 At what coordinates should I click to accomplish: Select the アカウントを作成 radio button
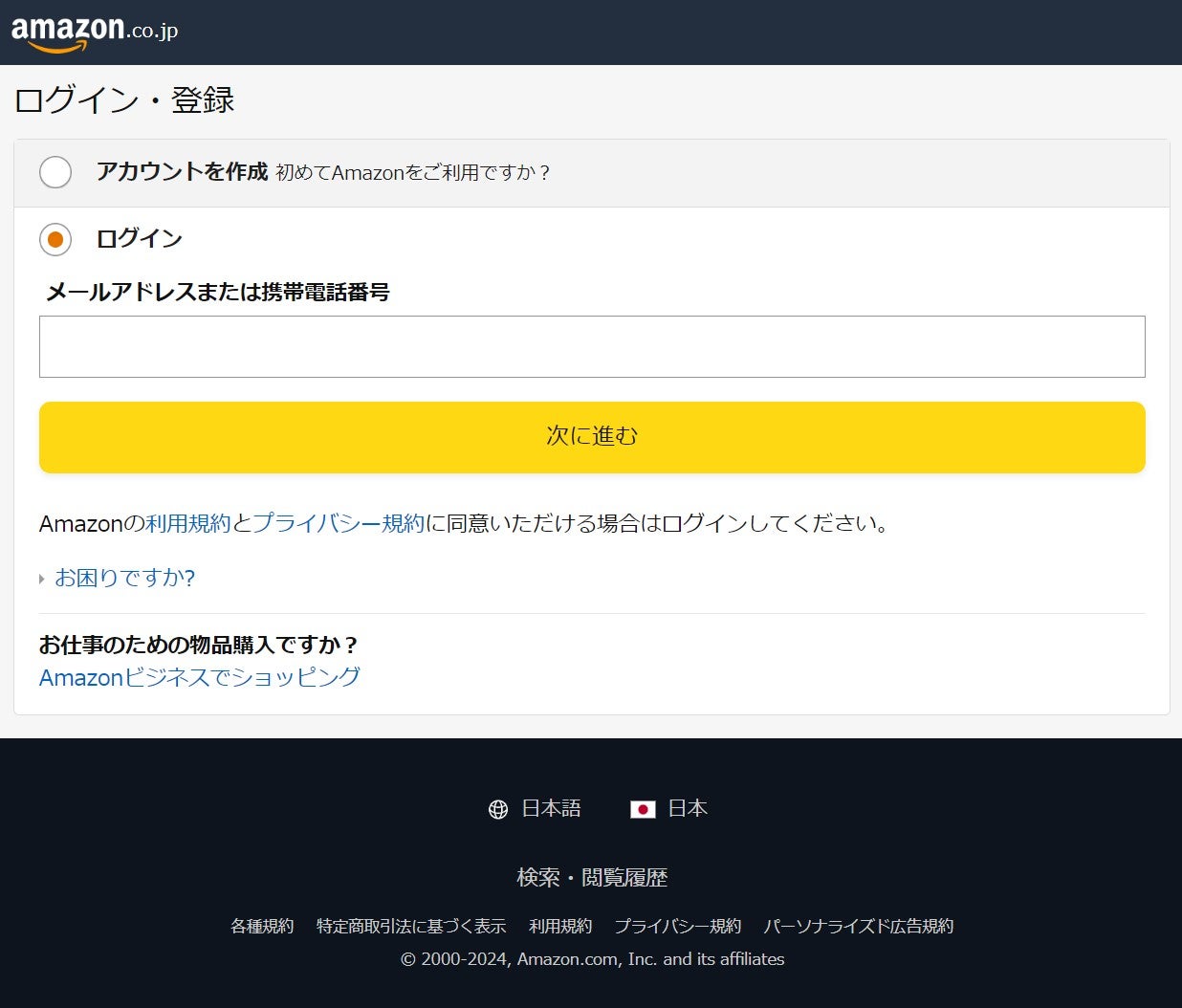tap(55, 172)
